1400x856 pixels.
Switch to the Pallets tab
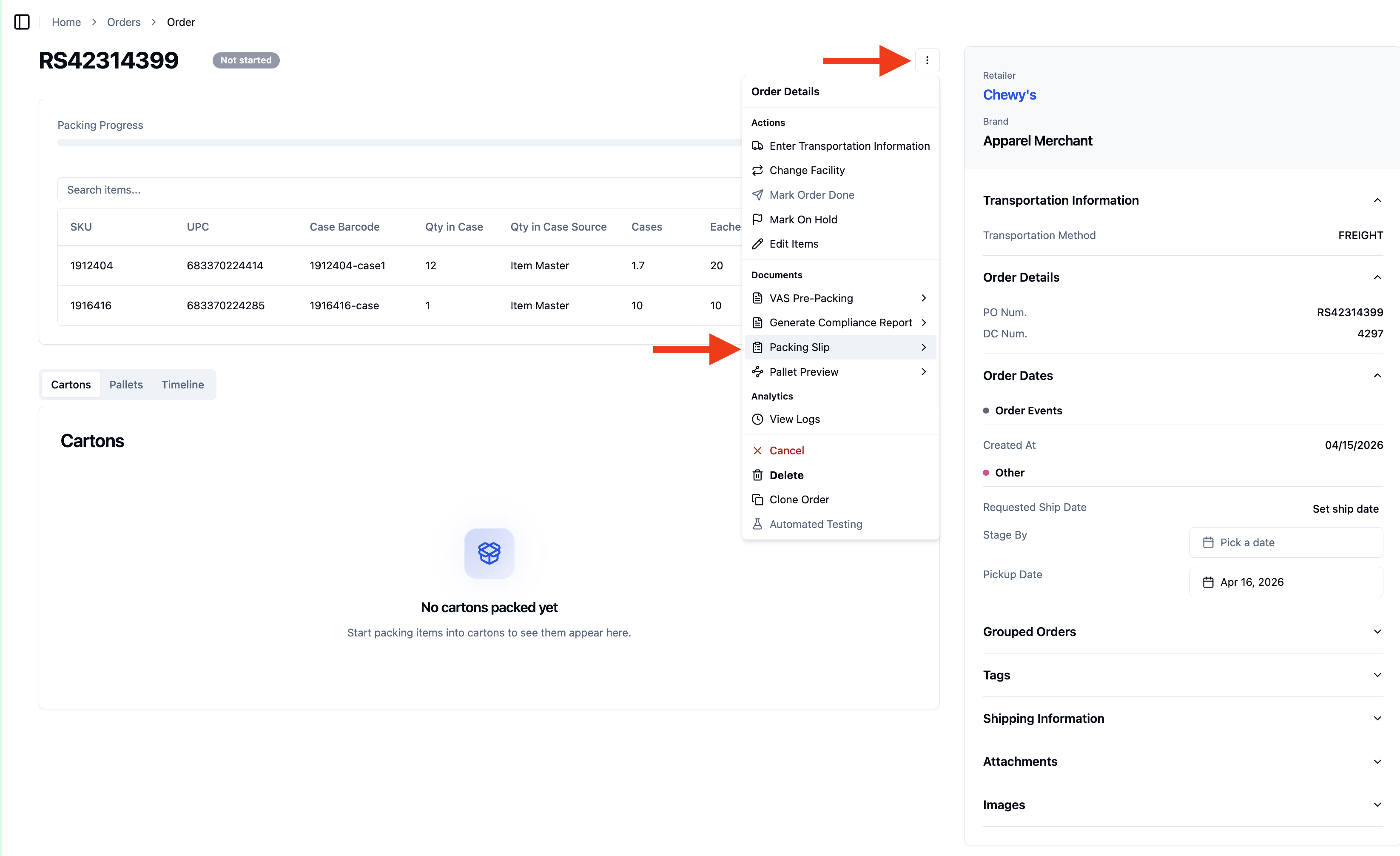click(x=125, y=385)
